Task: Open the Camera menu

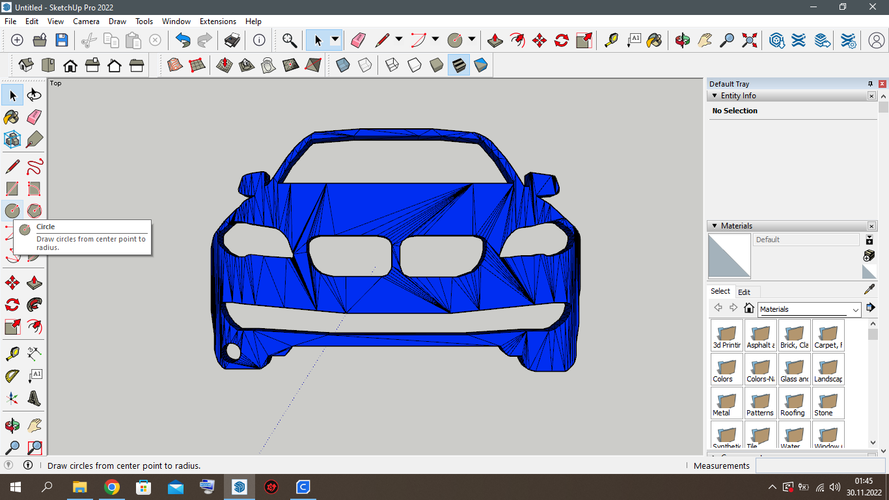Action: [x=86, y=21]
